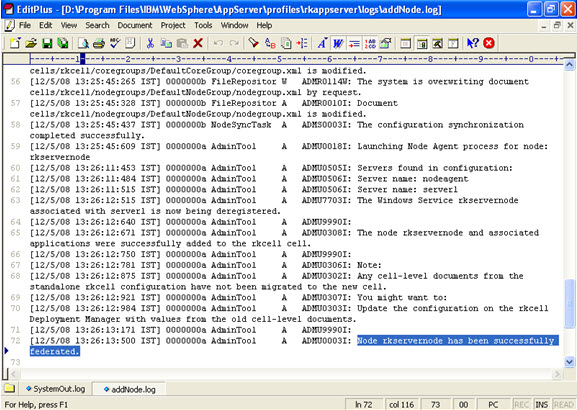The image size is (577, 410).
Task: Open the File menu
Action: coord(25,25)
